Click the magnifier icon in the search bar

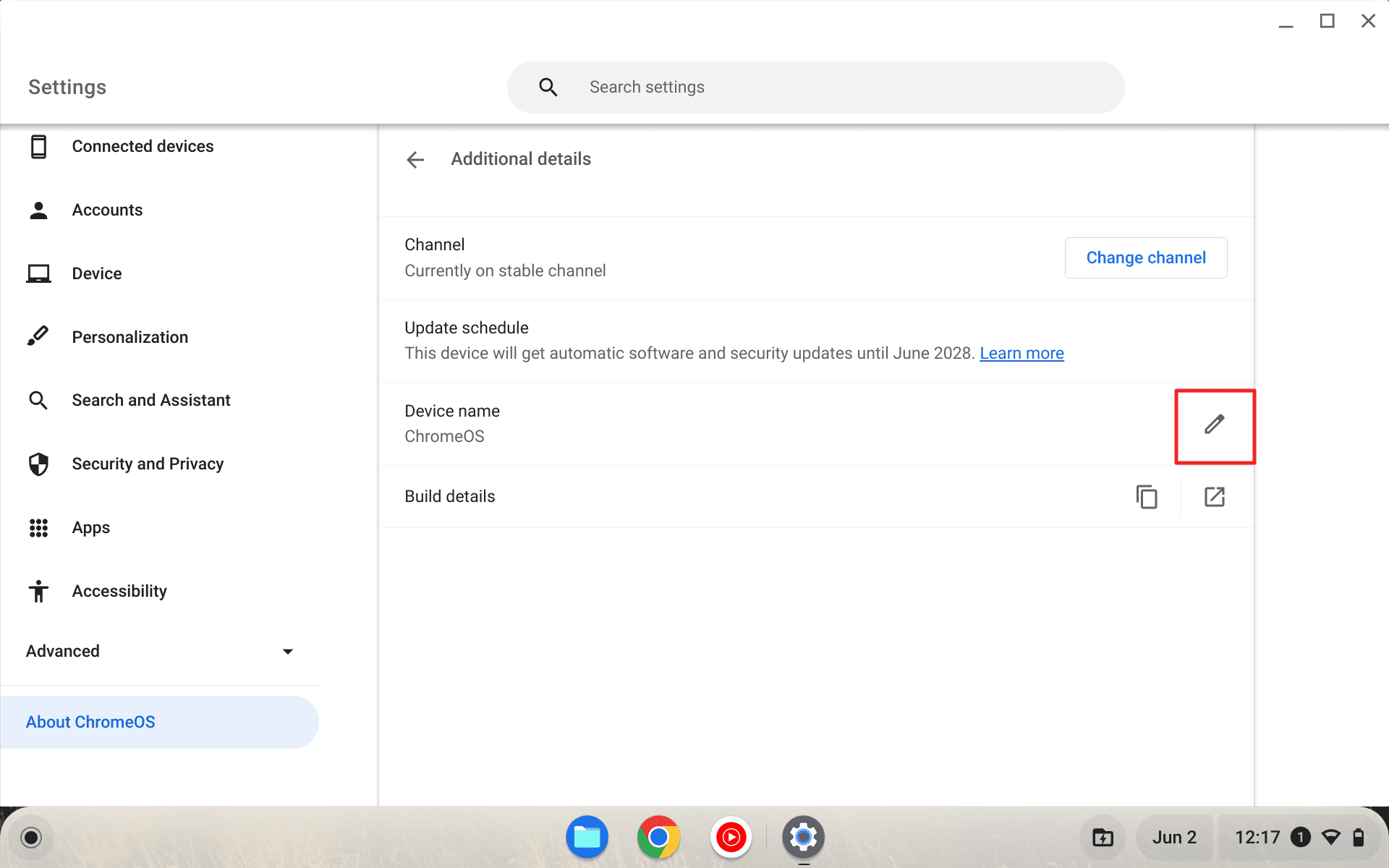pos(548,88)
